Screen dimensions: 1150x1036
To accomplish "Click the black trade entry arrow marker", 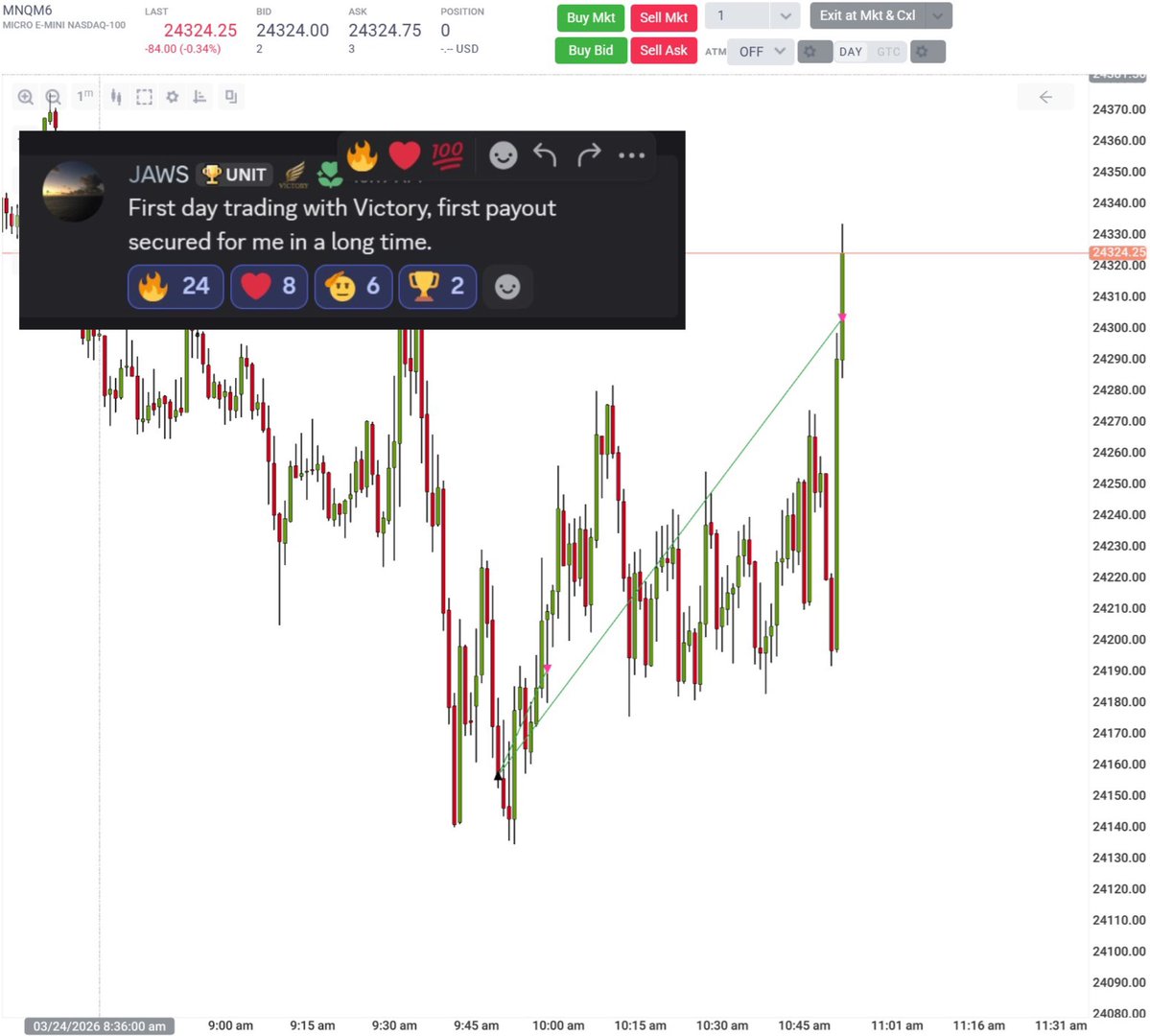I will [499, 775].
